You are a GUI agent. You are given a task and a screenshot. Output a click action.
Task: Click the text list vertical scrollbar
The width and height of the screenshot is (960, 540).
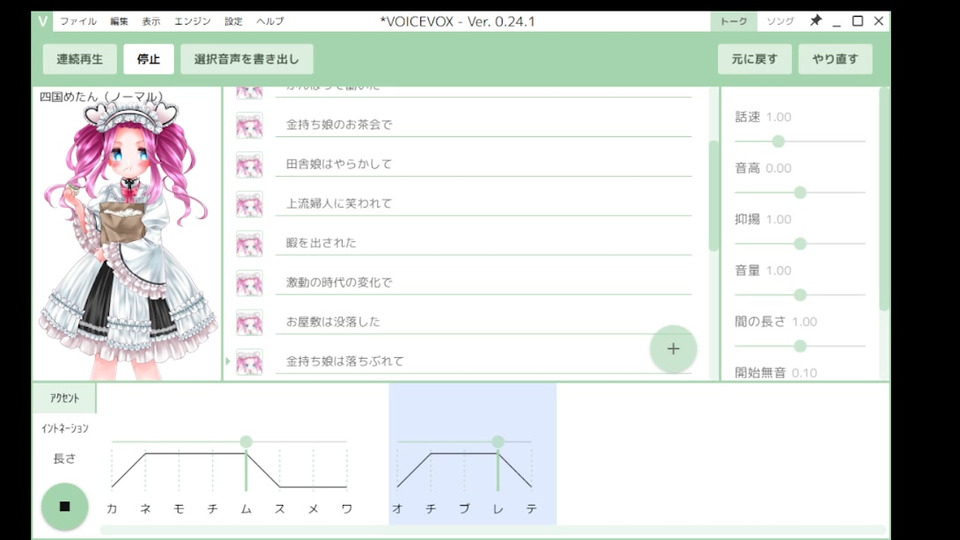click(713, 196)
